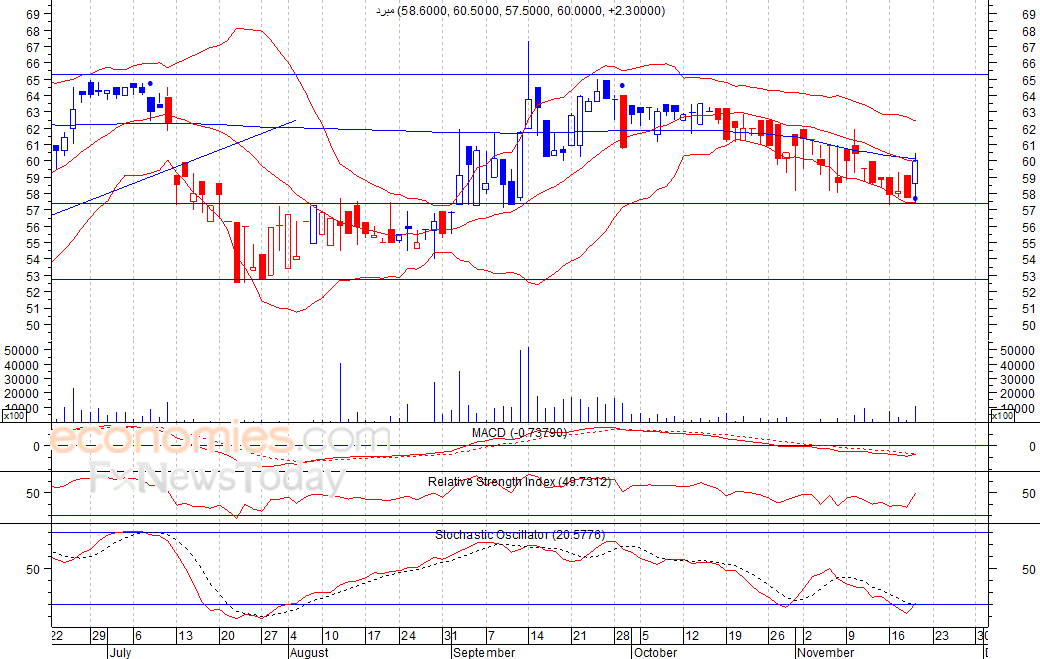Click the August month label on the time axis
This screenshot has height=659, width=1040.
pyautogui.click(x=309, y=652)
